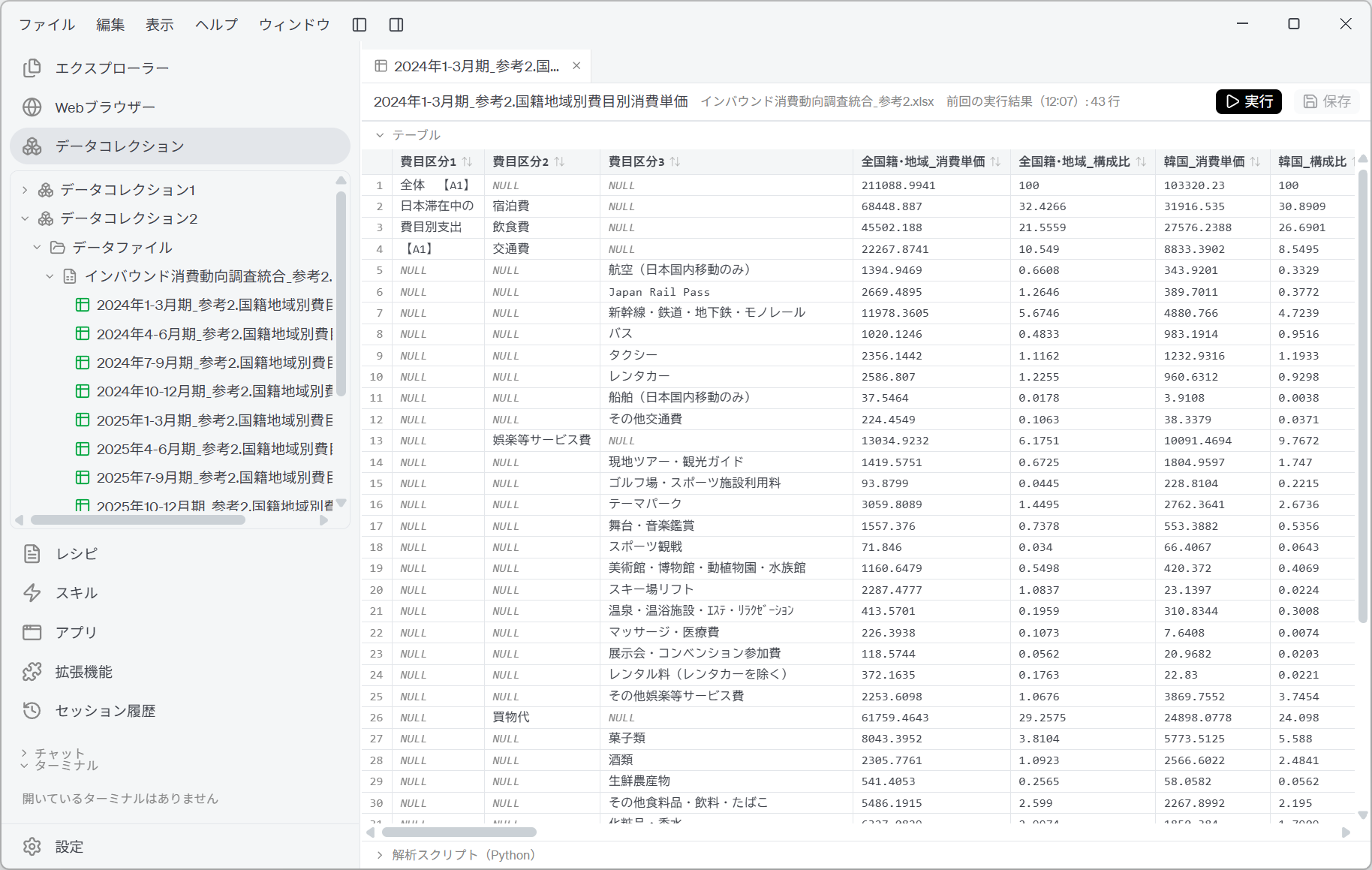Expand the チャット panel
The width and height of the screenshot is (1372, 870).
25,753
